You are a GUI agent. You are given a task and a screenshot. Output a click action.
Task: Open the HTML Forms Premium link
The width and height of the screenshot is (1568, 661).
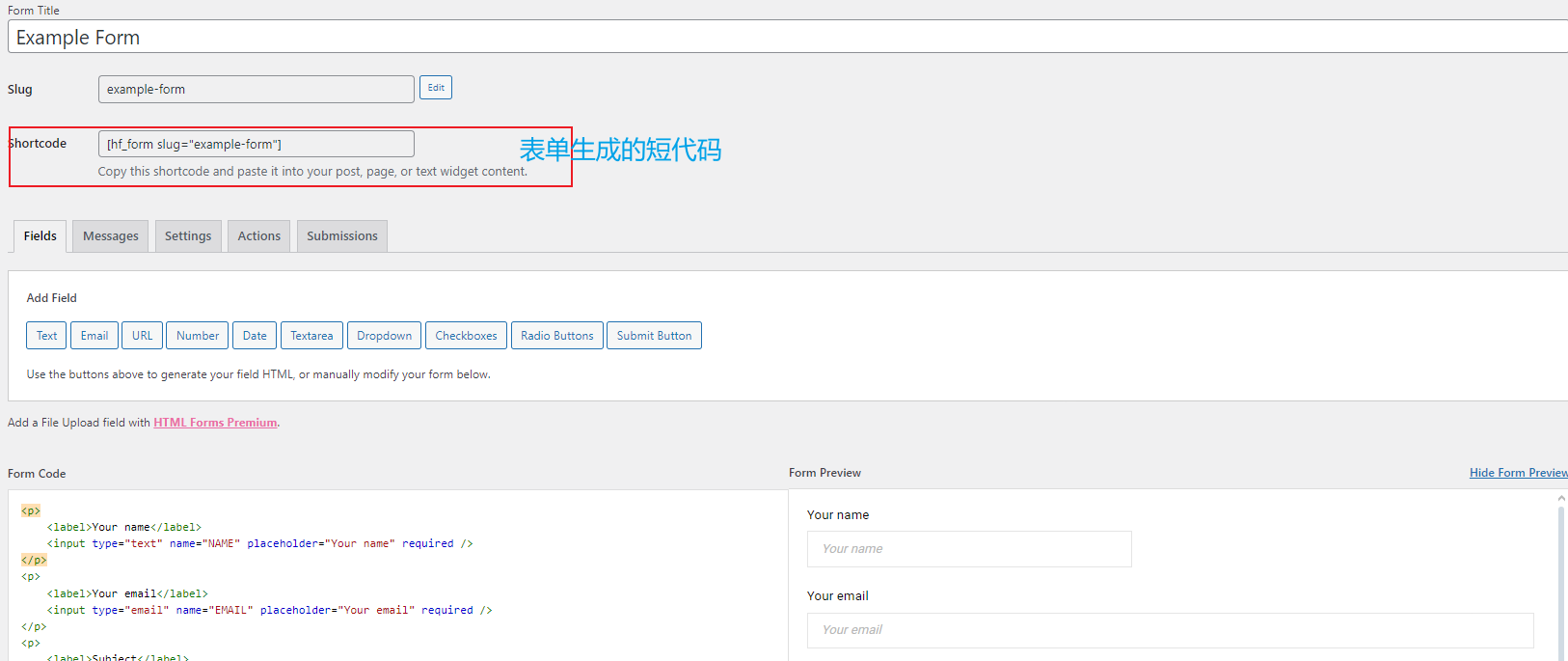pos(215,423)
